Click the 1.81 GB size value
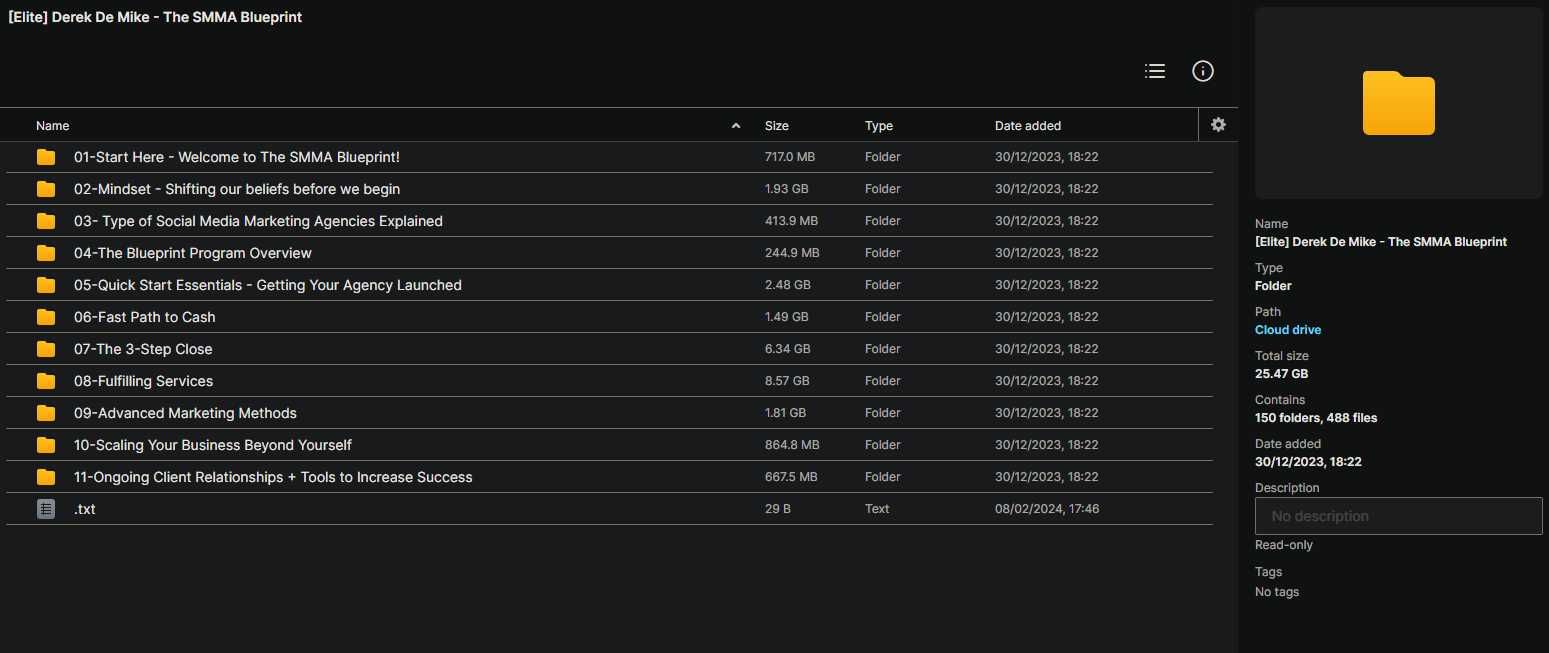The width and height of the screenshot is (1549, 653). [x=785, y=413]
